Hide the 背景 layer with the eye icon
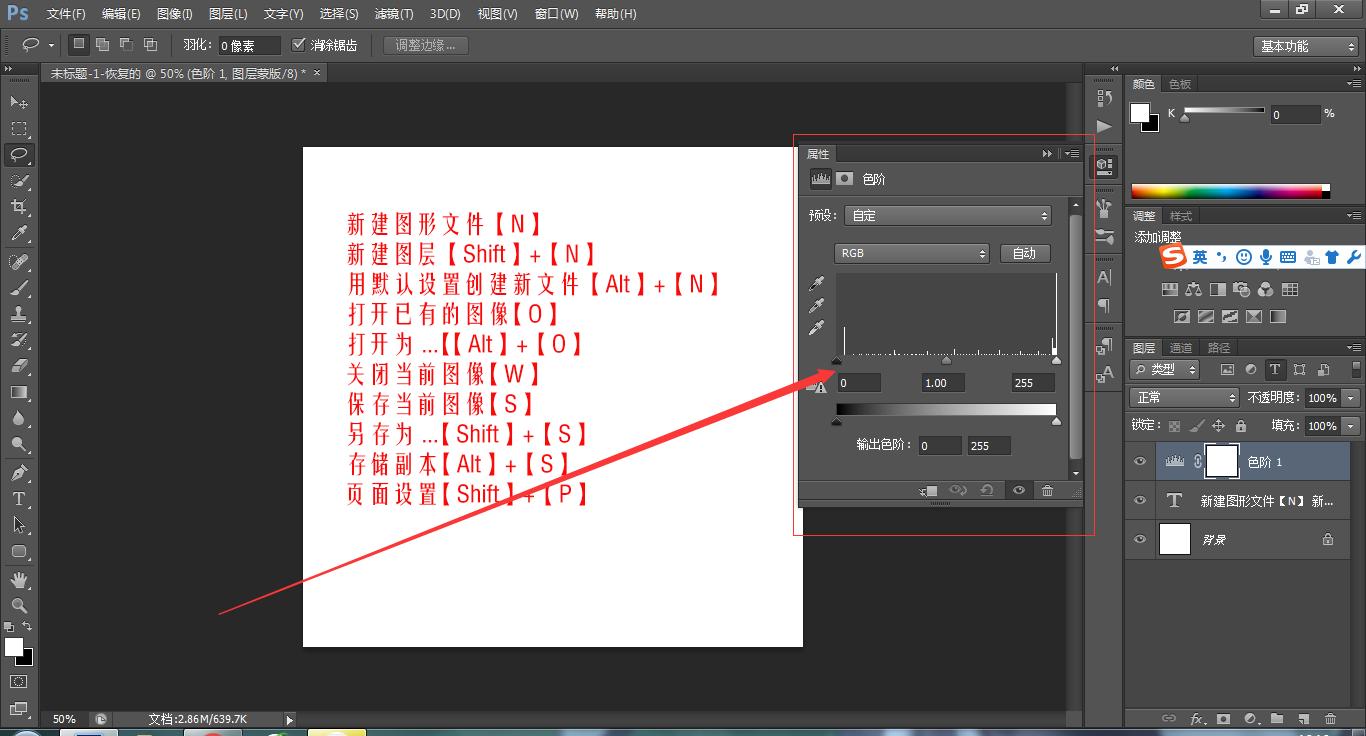The height and width of the screenshot is (736, 1366). coord(1140,539)
